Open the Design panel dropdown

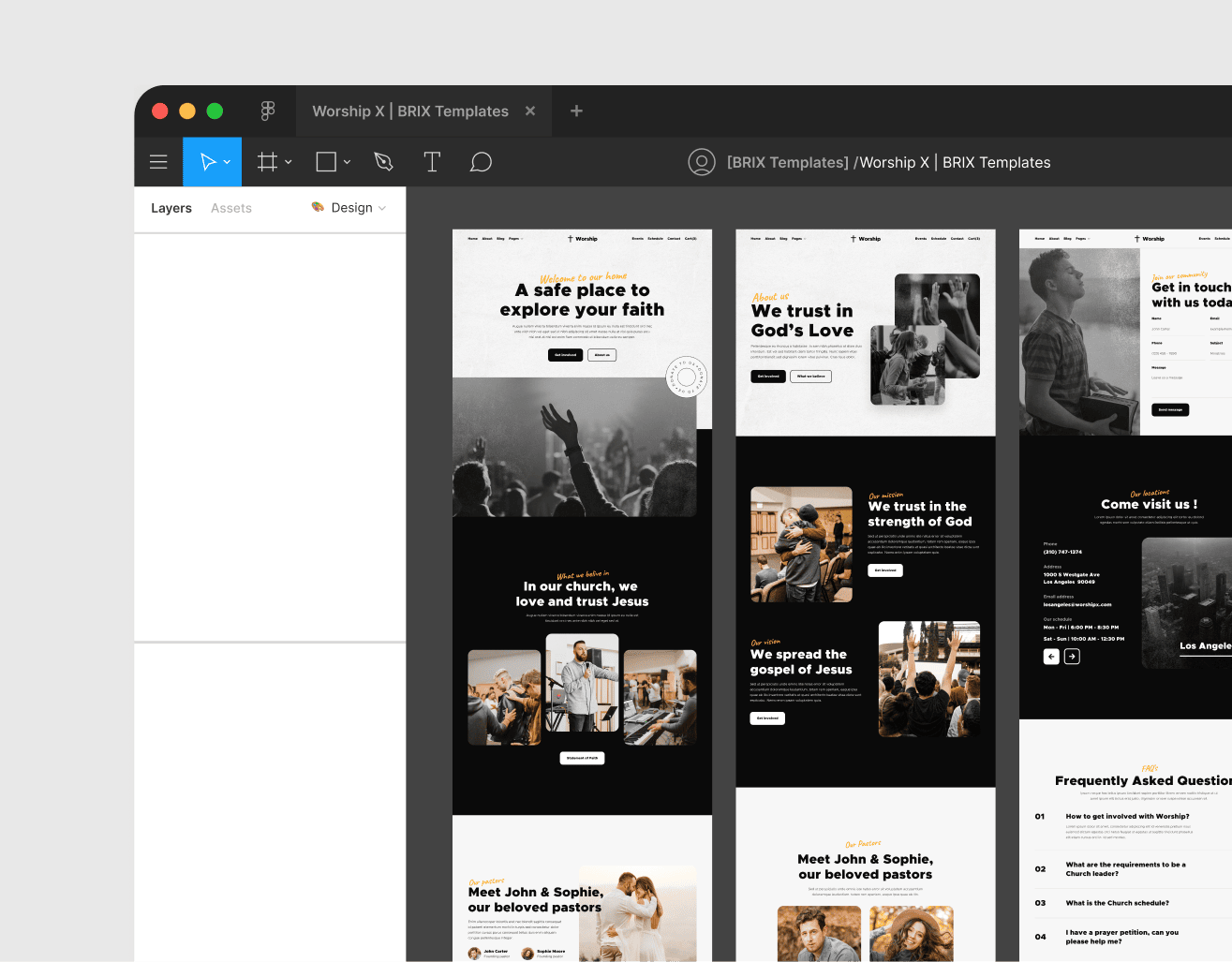pos(351,208)
